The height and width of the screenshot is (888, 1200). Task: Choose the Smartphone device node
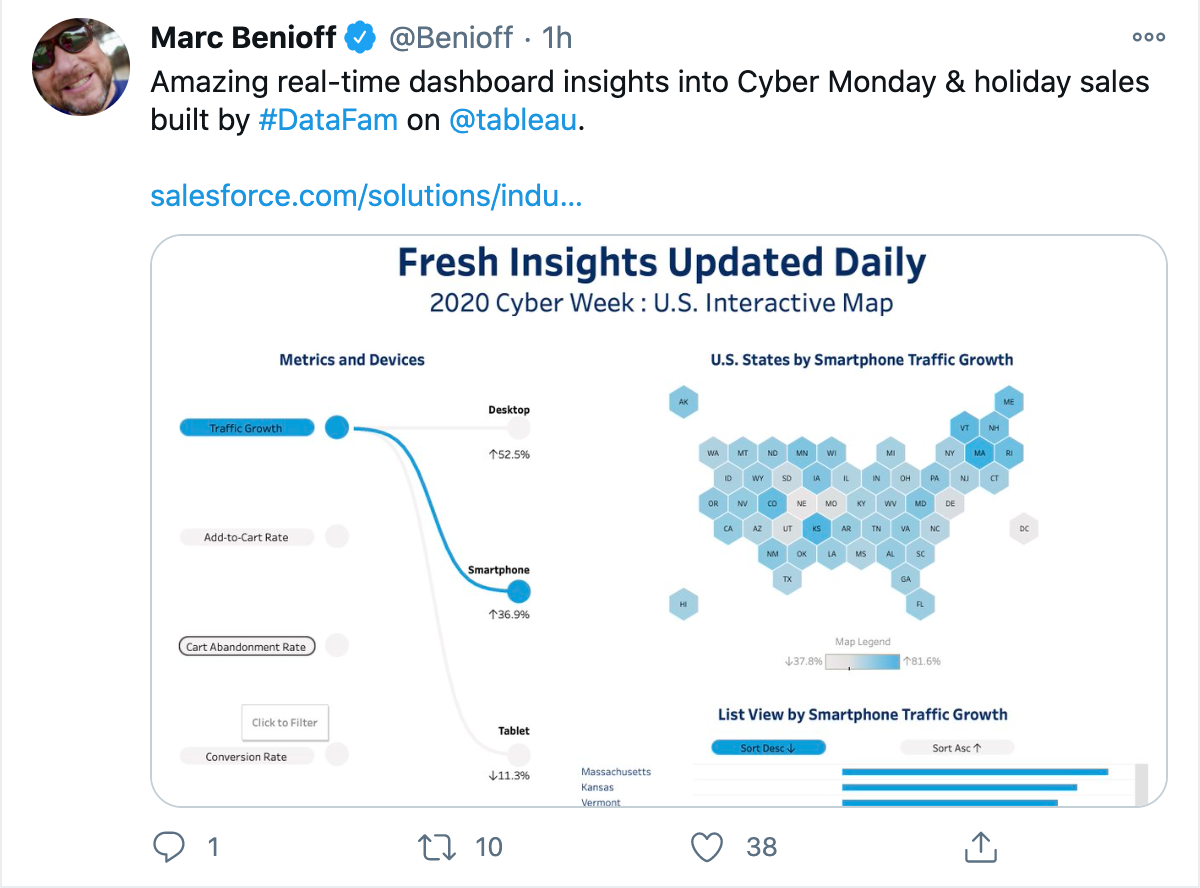(518, 591)
